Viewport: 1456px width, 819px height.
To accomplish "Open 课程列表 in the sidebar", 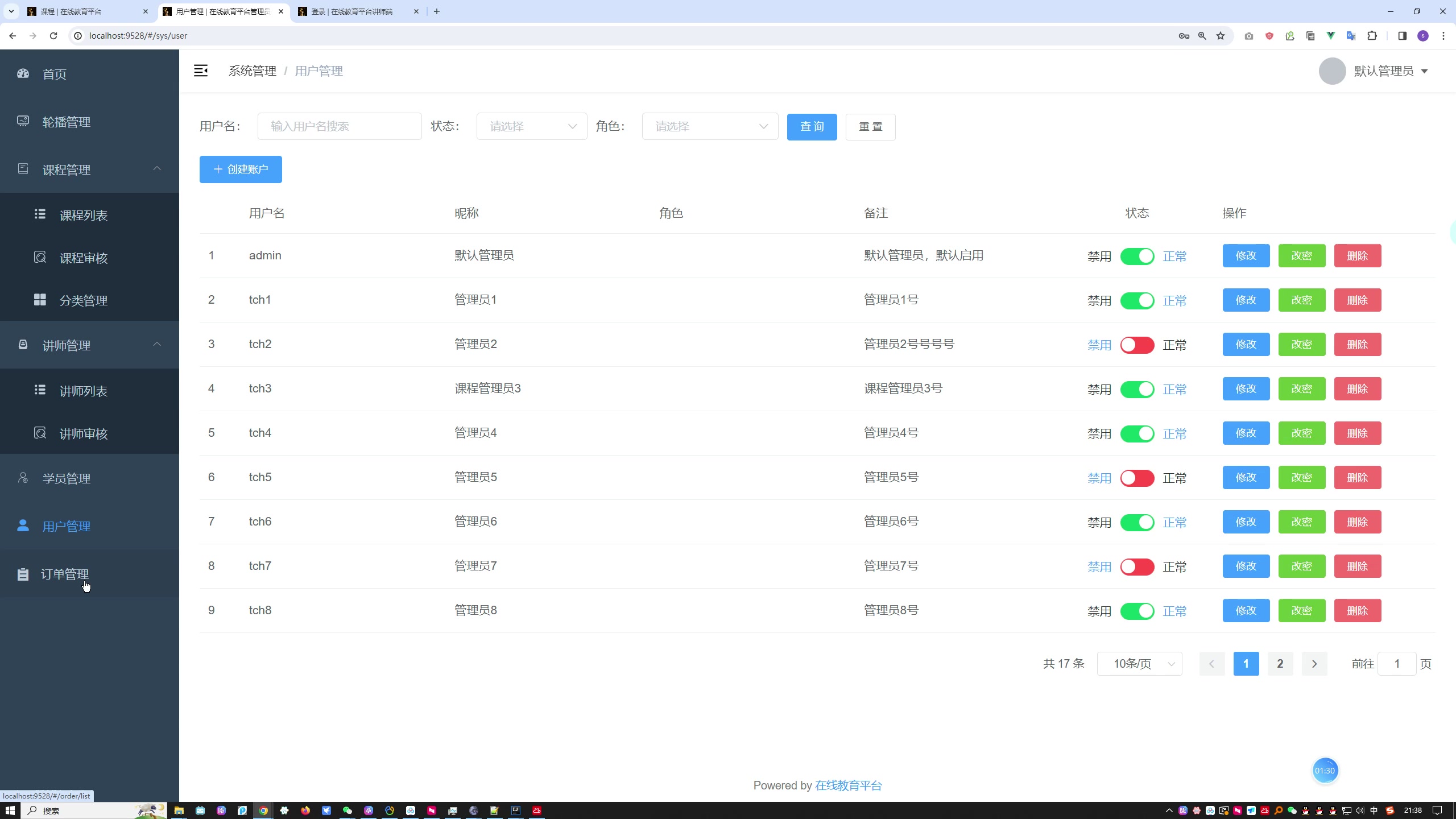I will [x=89, y=215].
